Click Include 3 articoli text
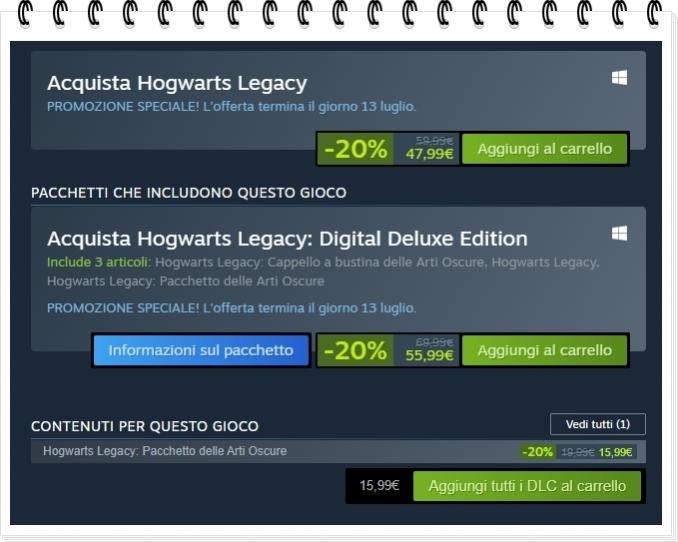This screenshot has height=542, width=678. coord(98,263)
